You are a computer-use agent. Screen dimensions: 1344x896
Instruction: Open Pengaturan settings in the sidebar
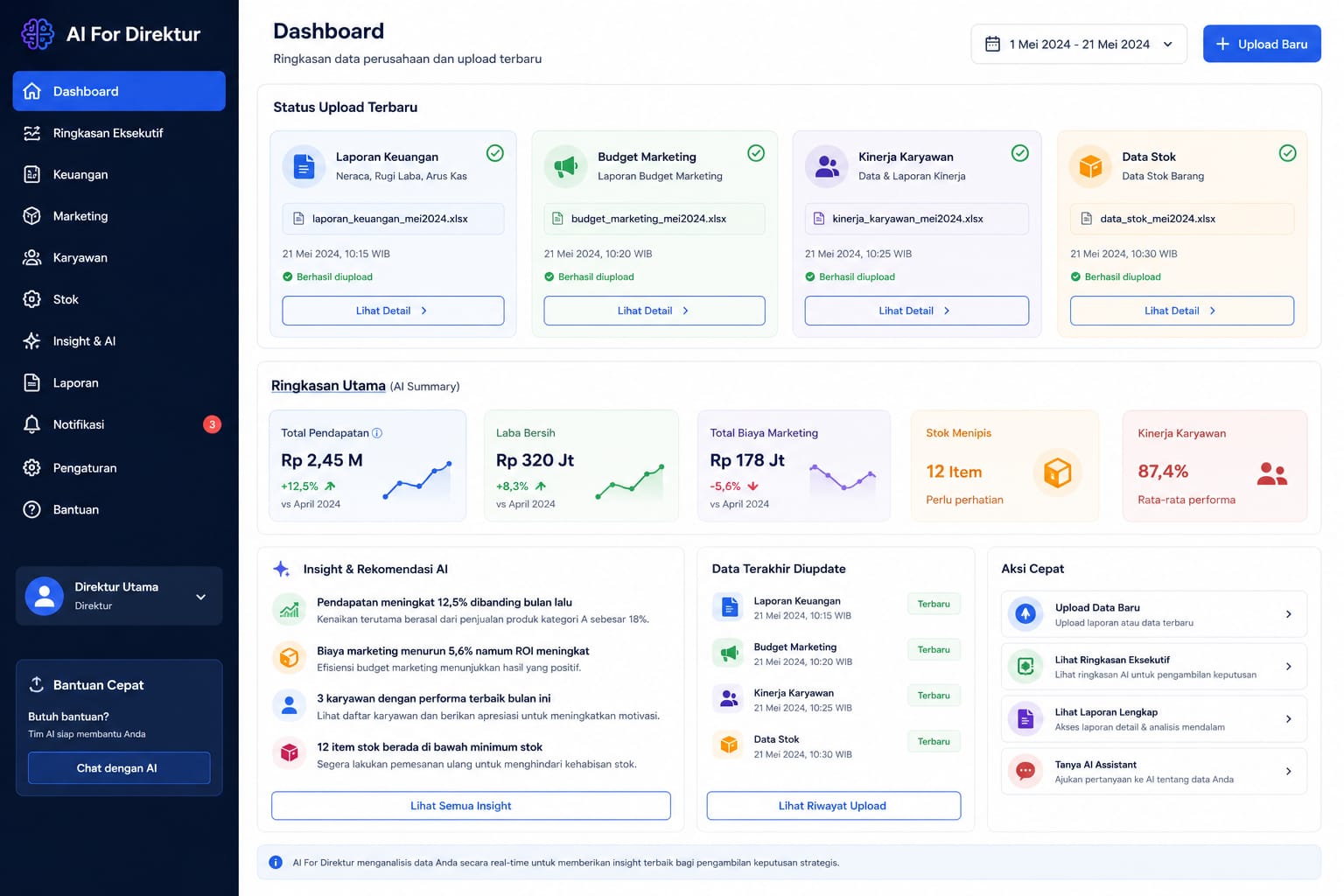[119, 467]
